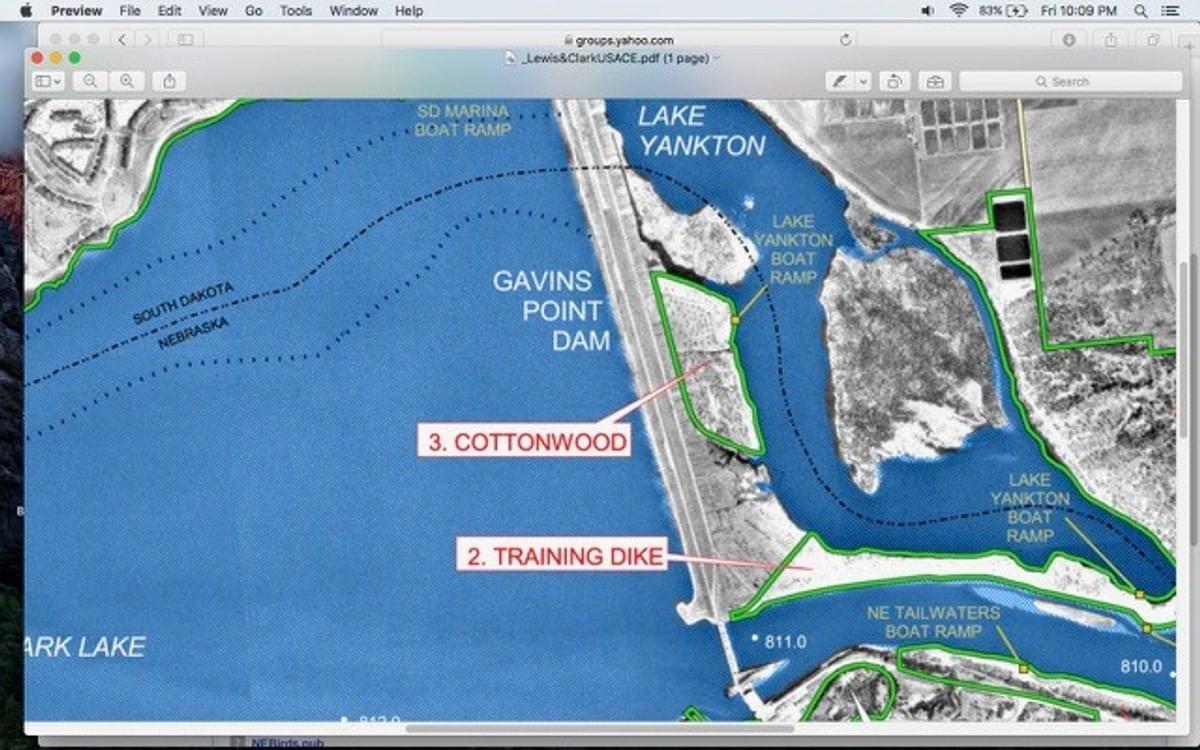Click Safari's share button
Image resolution: width=1200 pixels, height=750 pixels.
[1111, 40]
